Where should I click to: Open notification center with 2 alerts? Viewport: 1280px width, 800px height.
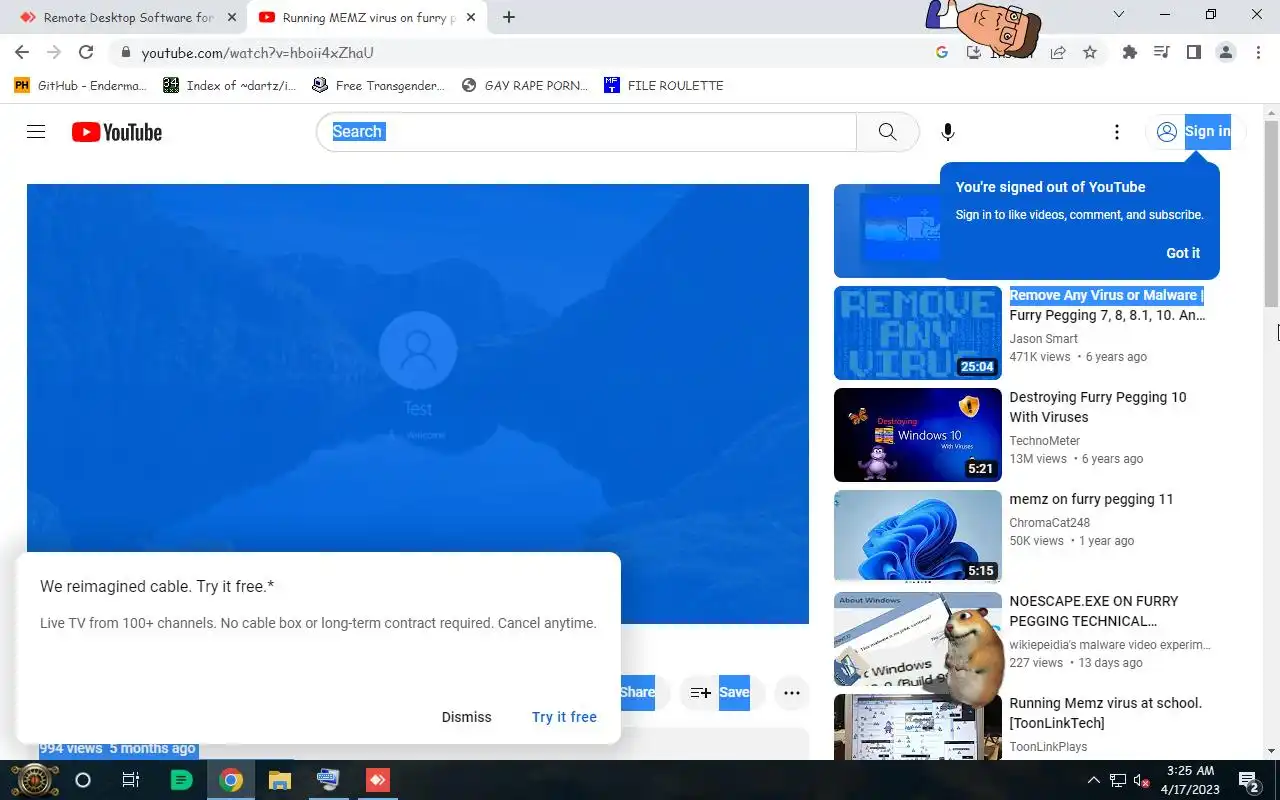click(x=1249, y=780)
